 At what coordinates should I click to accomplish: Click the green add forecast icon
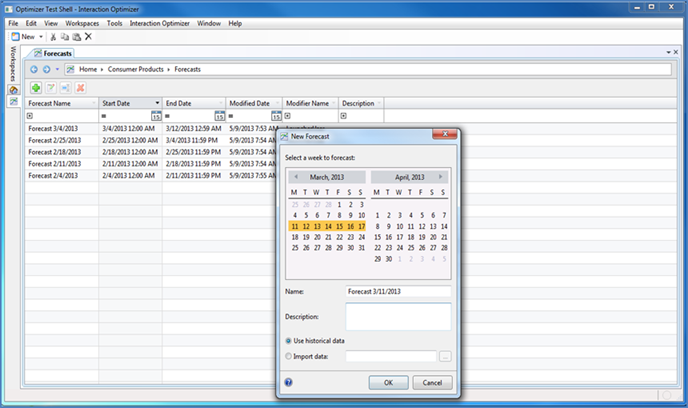coord(35,88)
